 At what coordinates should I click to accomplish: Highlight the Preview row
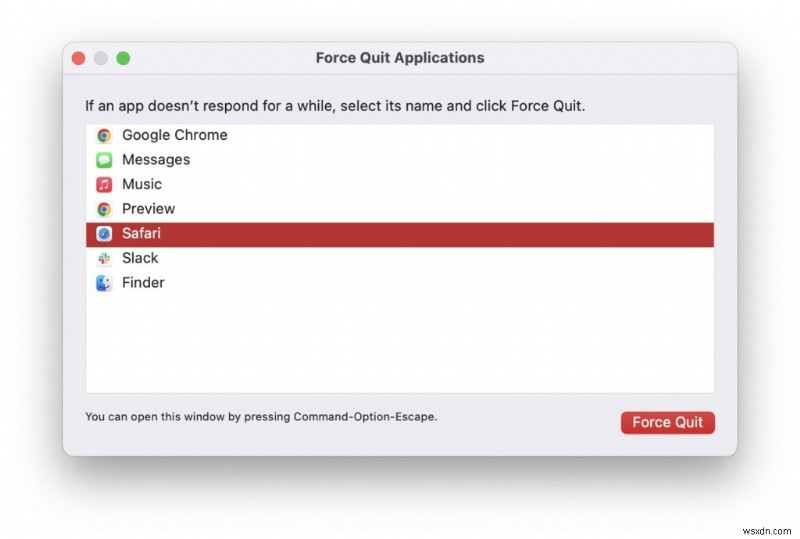[148, 209]
